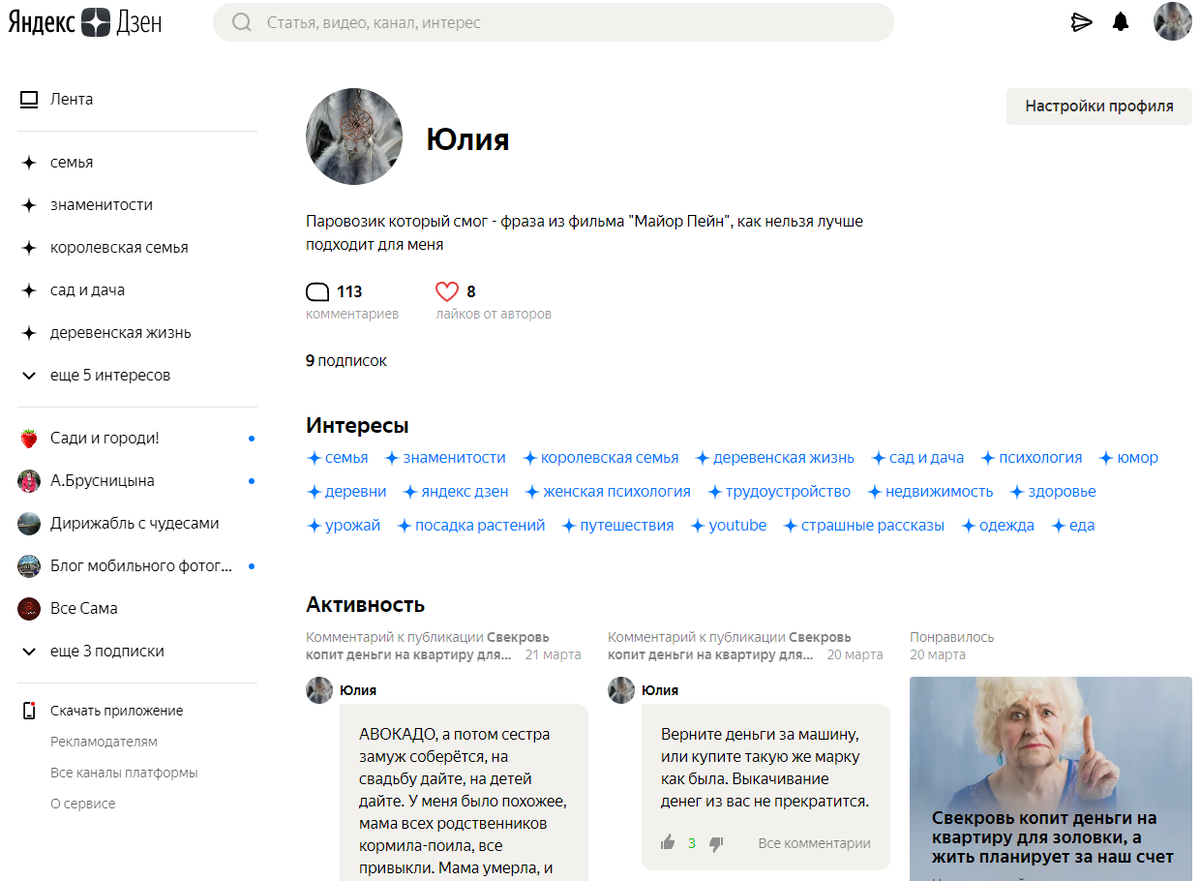The width and height of the screenshot is (1200, 881).
Task: Click the А.Брусницына channel avatar
Action: coord(29,481)
